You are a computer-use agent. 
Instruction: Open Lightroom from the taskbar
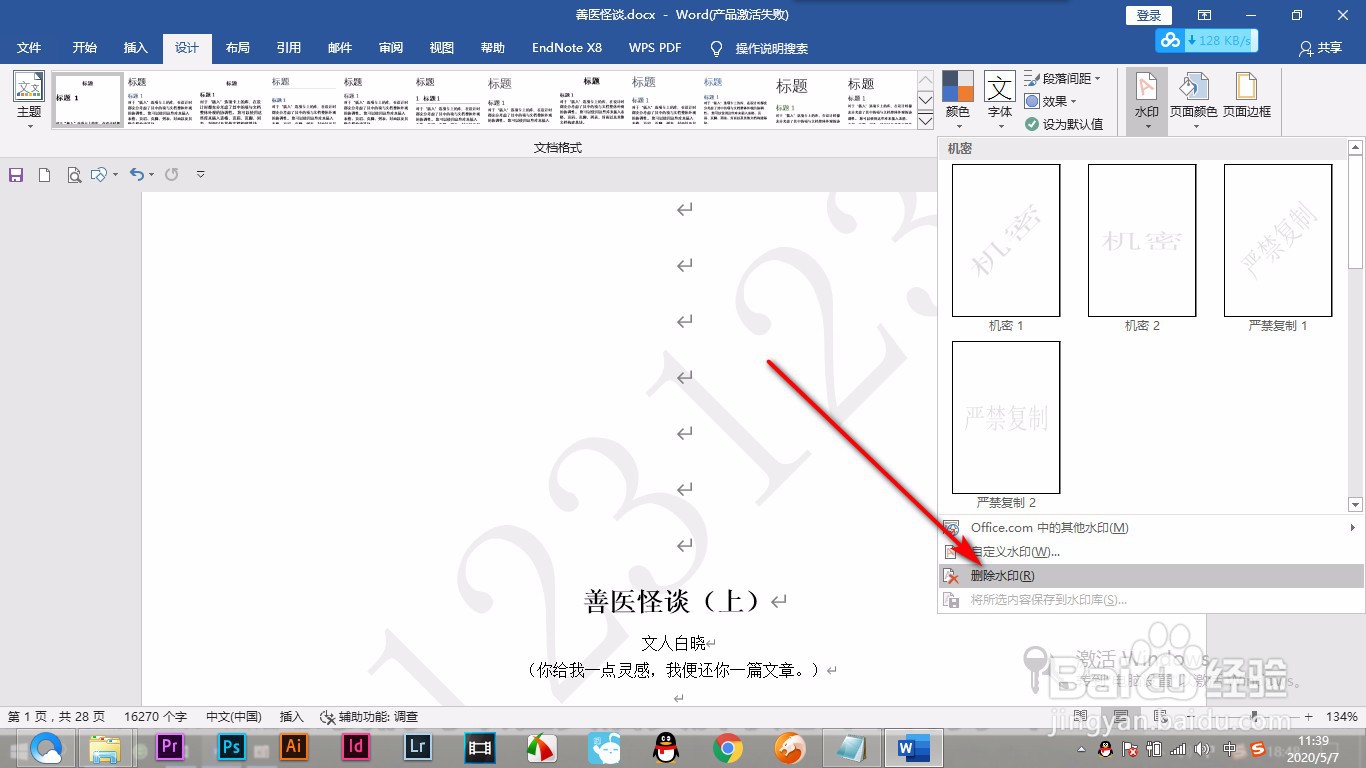point(418,747)
